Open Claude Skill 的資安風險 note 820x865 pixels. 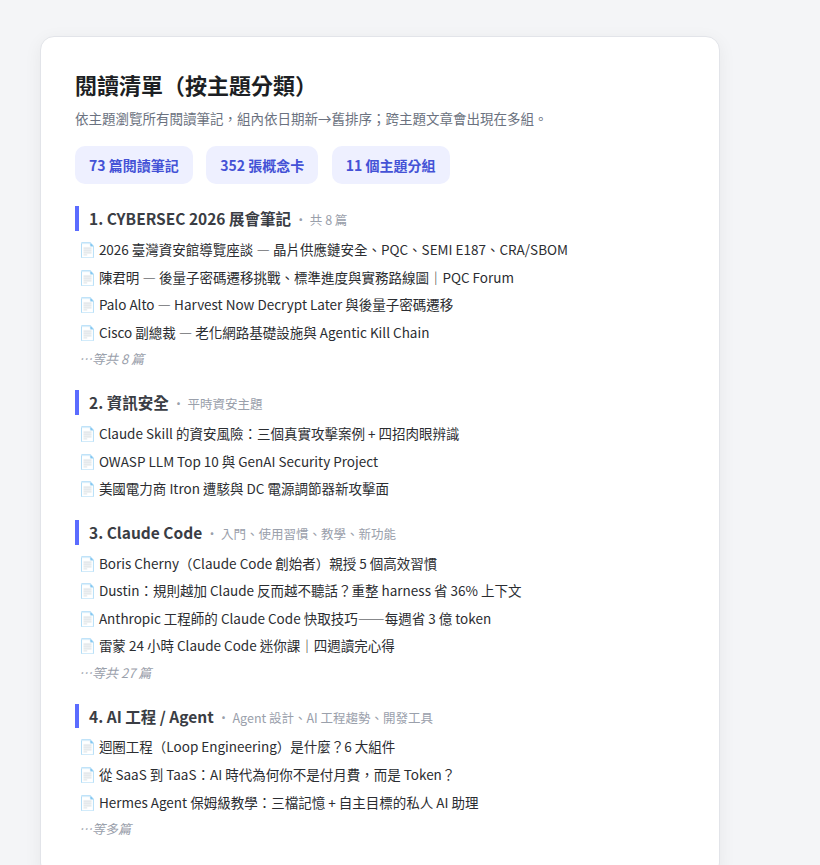279,434
